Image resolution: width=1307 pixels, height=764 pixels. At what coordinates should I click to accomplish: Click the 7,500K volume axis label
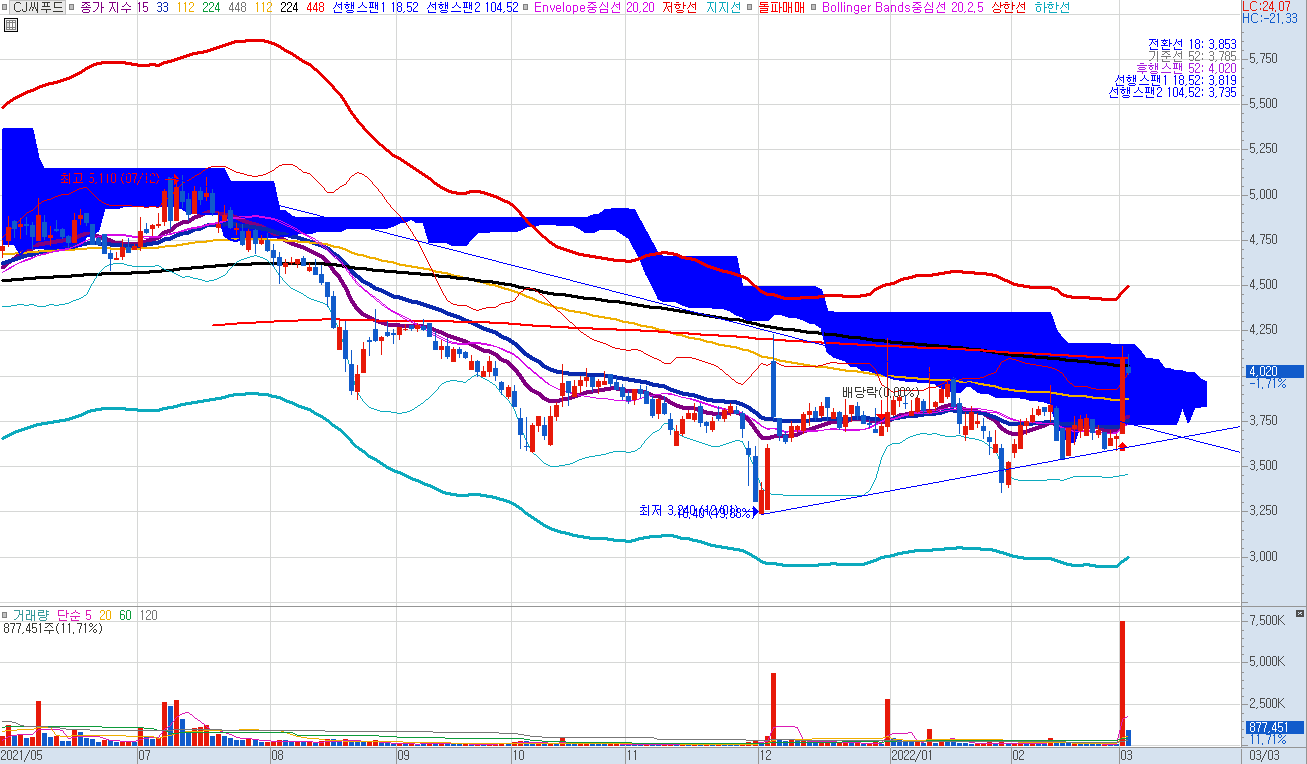click(x=1265, y=621)
